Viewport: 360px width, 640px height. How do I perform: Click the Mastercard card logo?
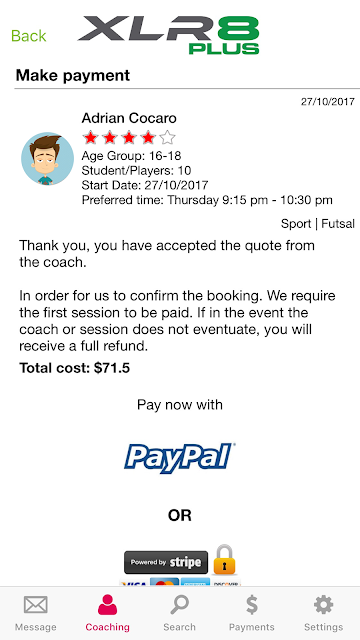click(x=164, y=582)
